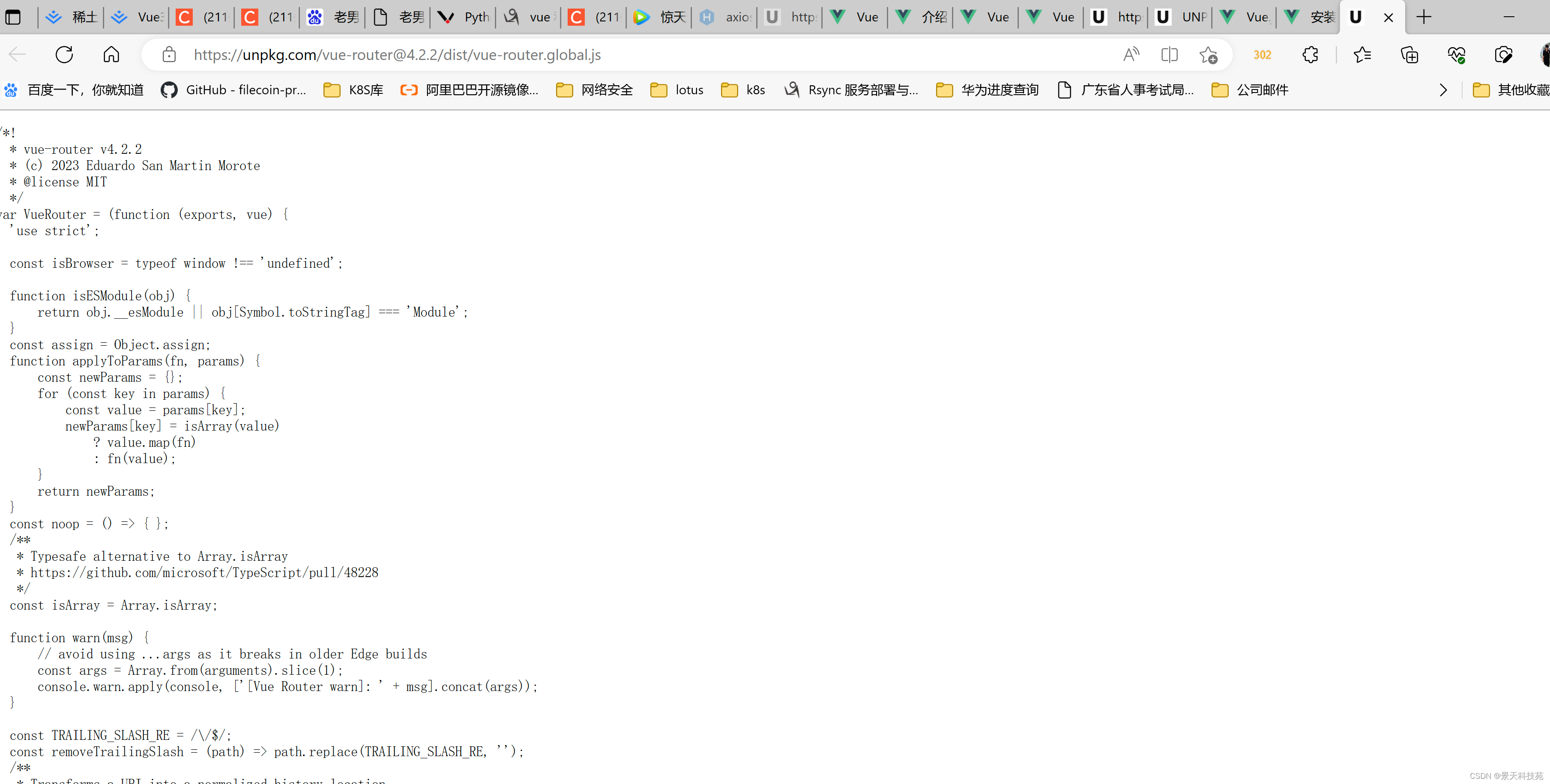Open GitHub - filecoin-pr... bookmark

pos(233,90)
